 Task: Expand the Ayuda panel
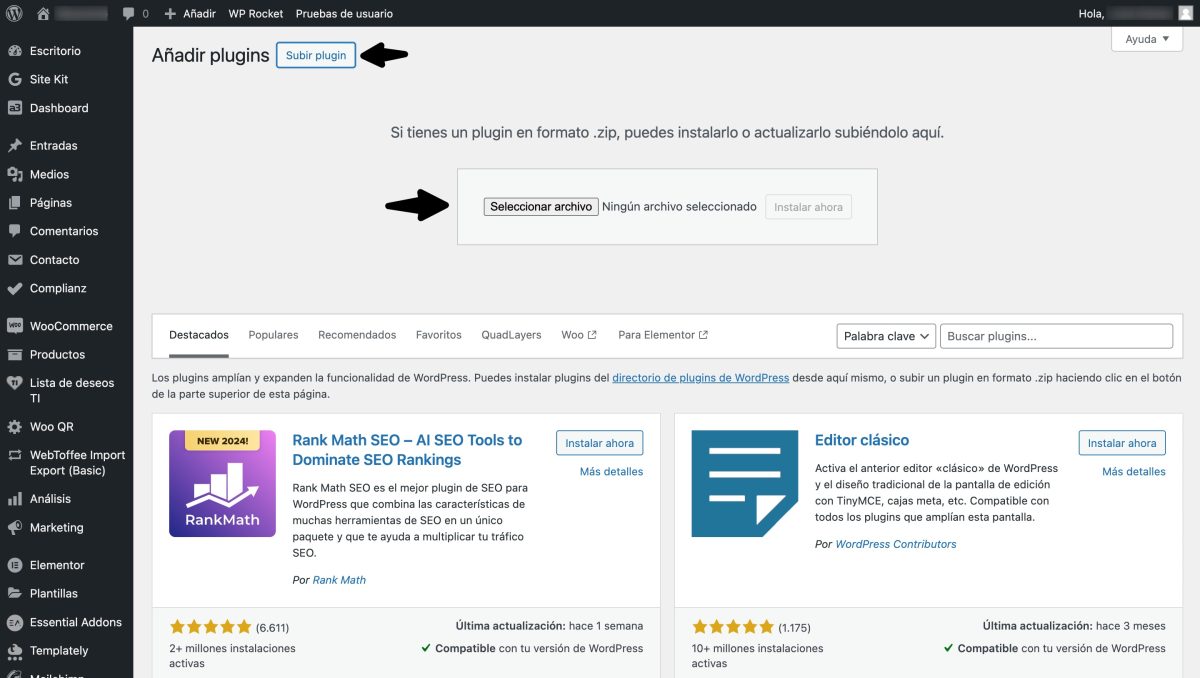(1145, 38)
